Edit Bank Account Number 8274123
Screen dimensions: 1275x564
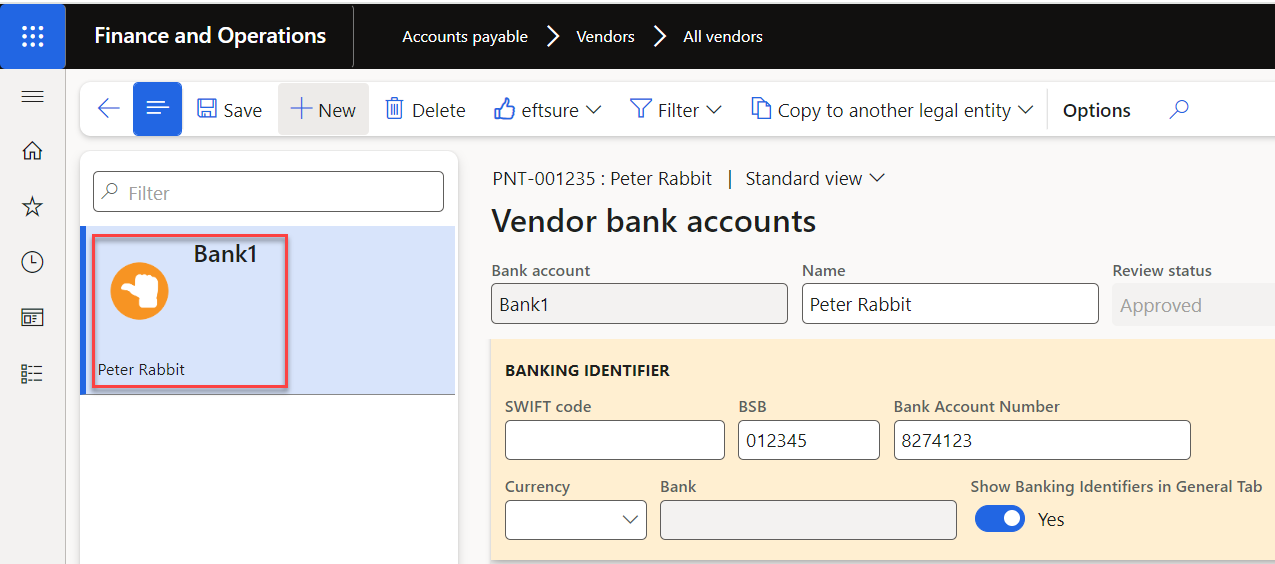click(x=1042, y=440)
